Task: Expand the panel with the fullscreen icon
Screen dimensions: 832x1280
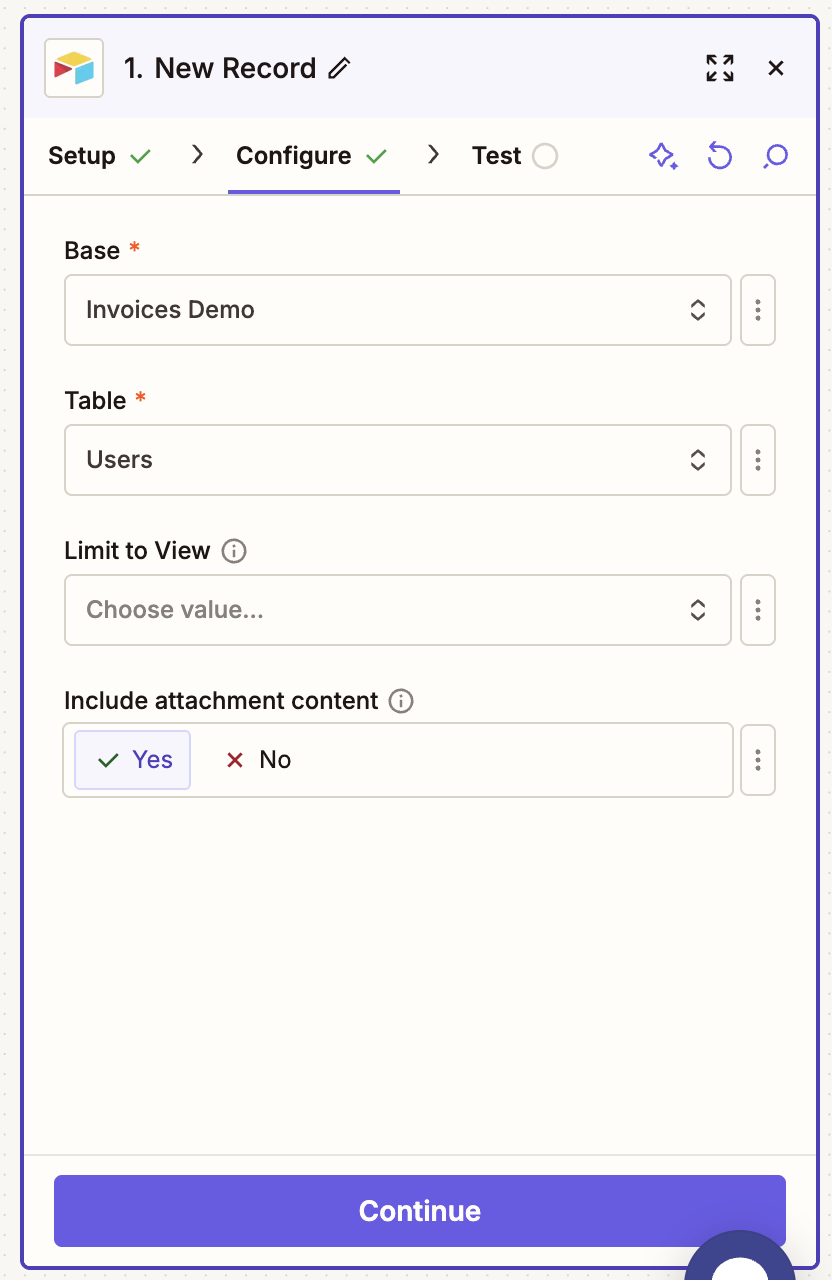Action: click(719, 68)
